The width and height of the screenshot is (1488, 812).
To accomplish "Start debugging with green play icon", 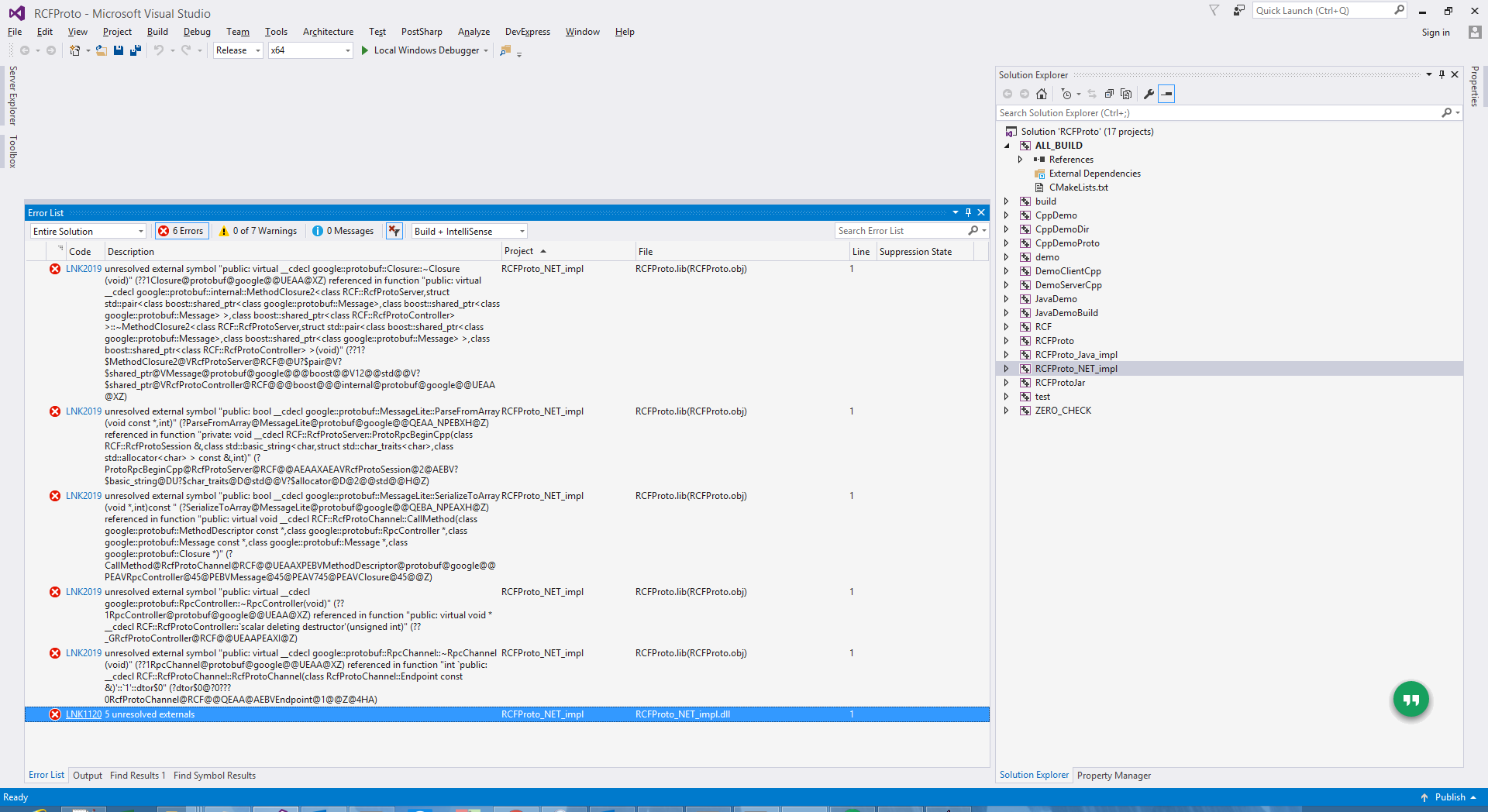I will tap(365, 50).
